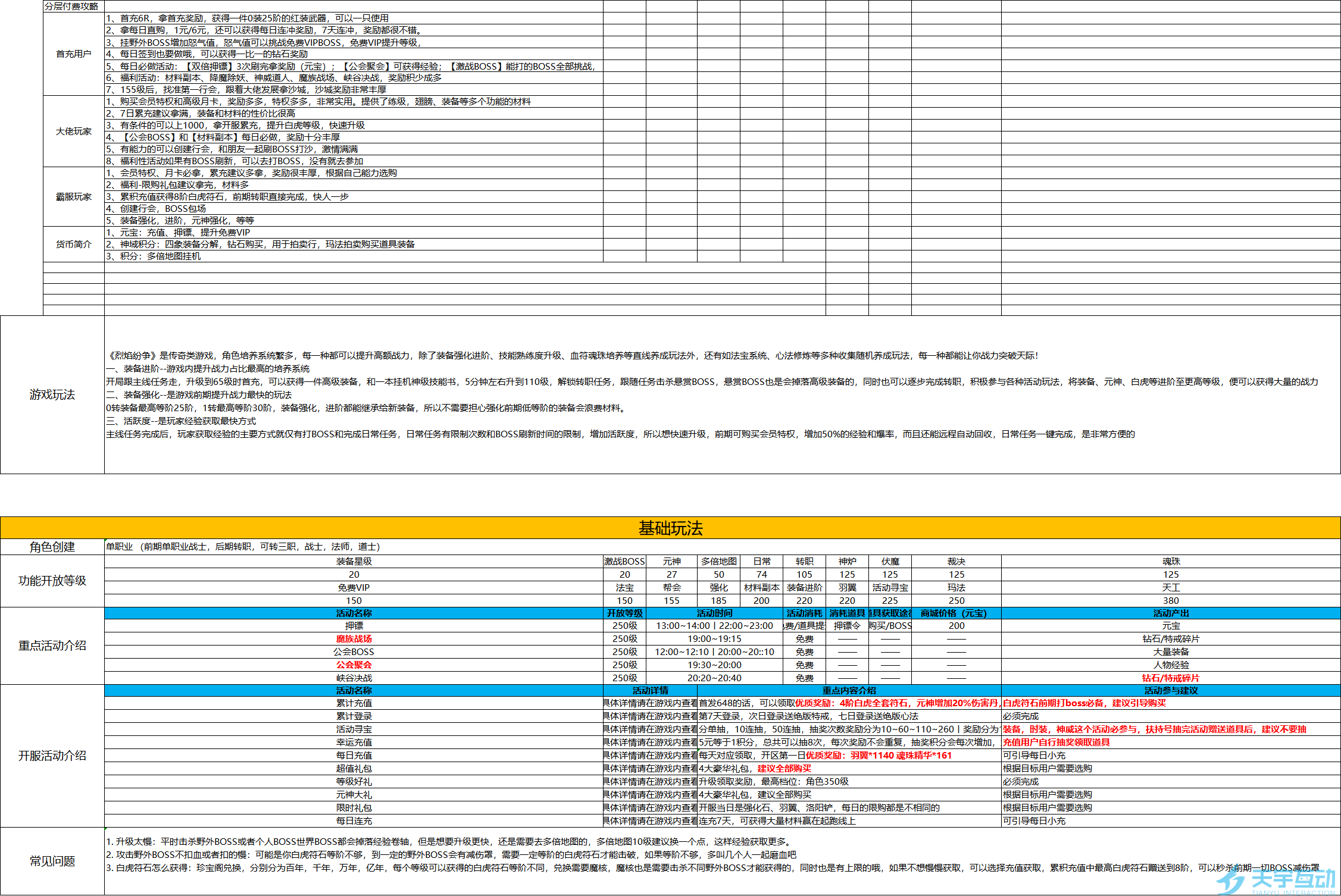Click the 天工 cell
The width and height of the screenshot is (1341, 896).
point(1171,588)
